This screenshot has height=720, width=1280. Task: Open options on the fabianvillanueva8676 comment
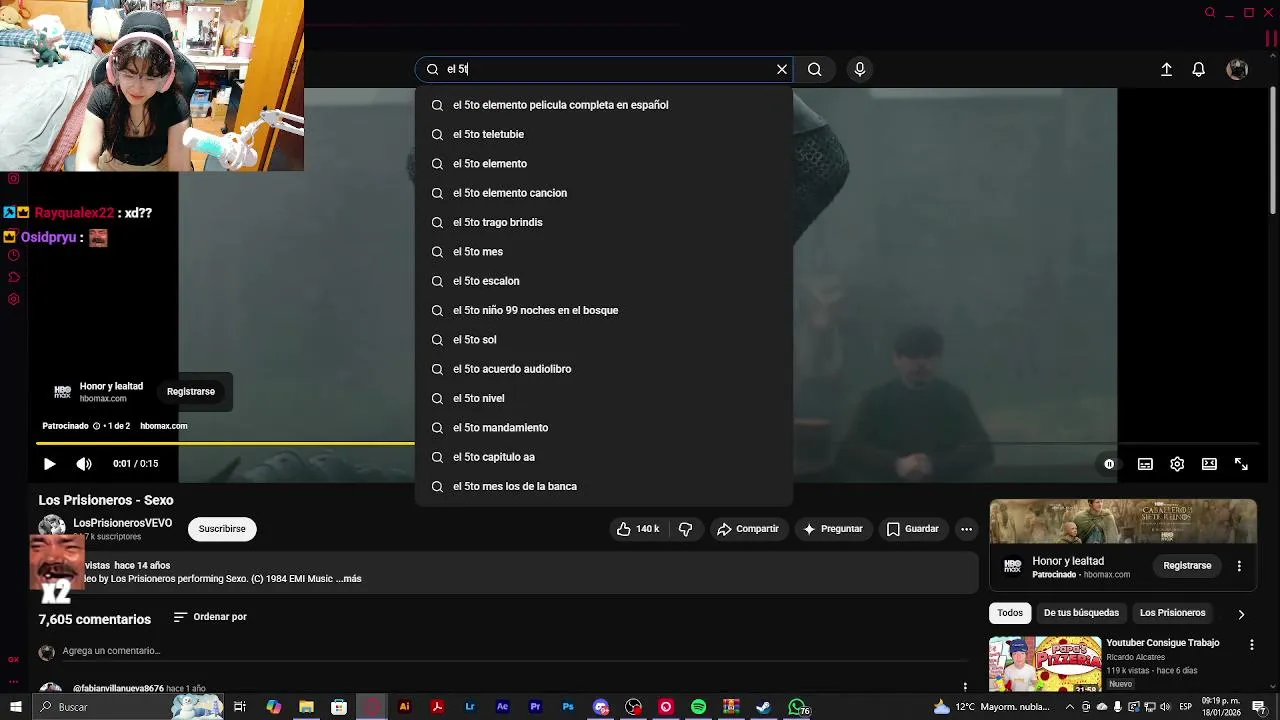965,687
